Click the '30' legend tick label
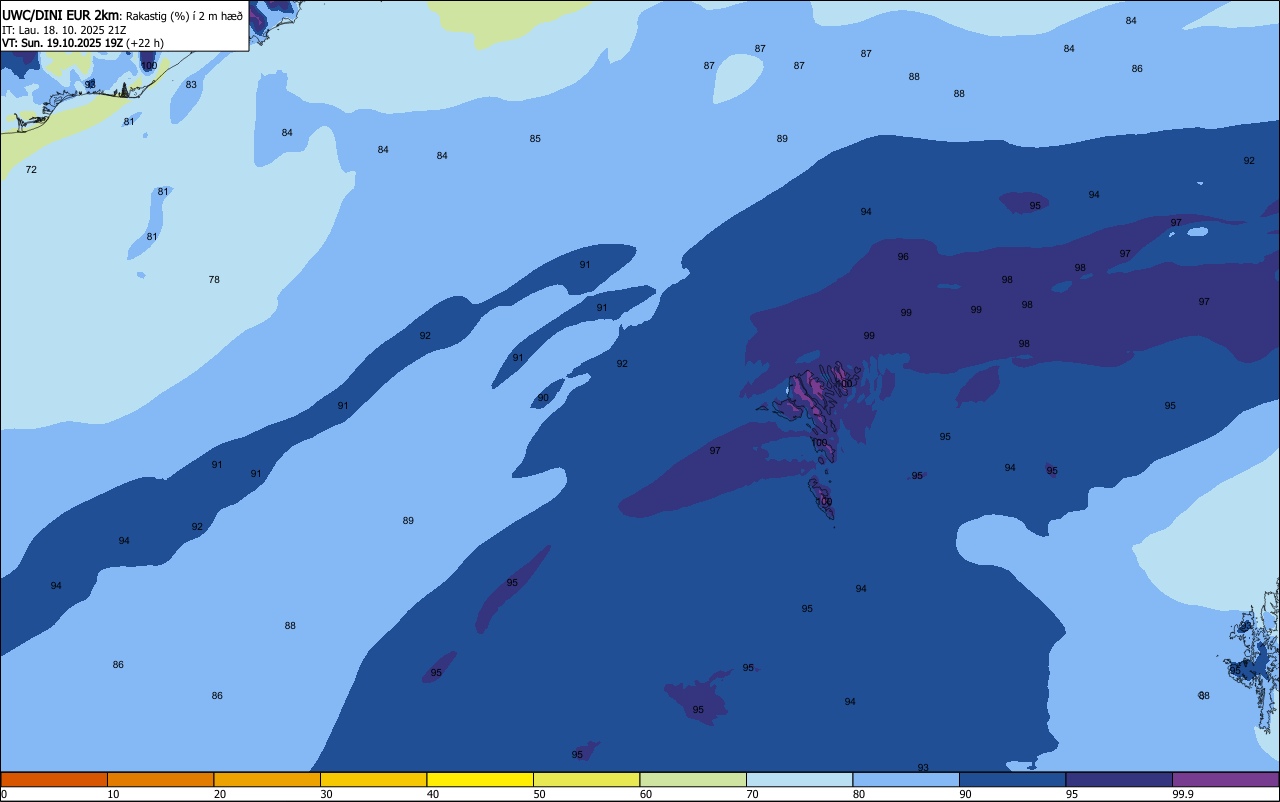 pos(326,794)
